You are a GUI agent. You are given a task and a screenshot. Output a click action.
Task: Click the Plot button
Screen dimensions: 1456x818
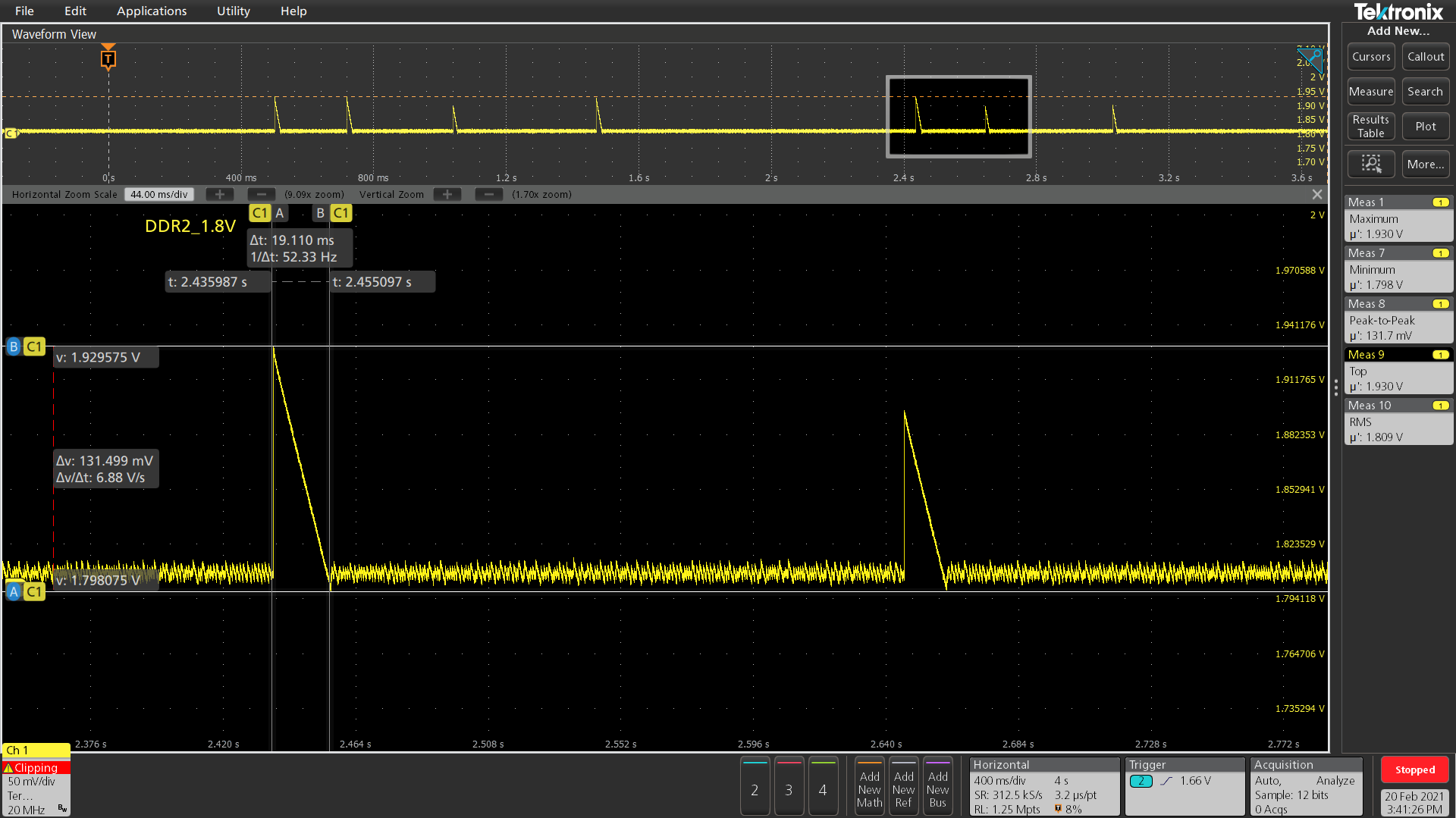(1426, 127)
